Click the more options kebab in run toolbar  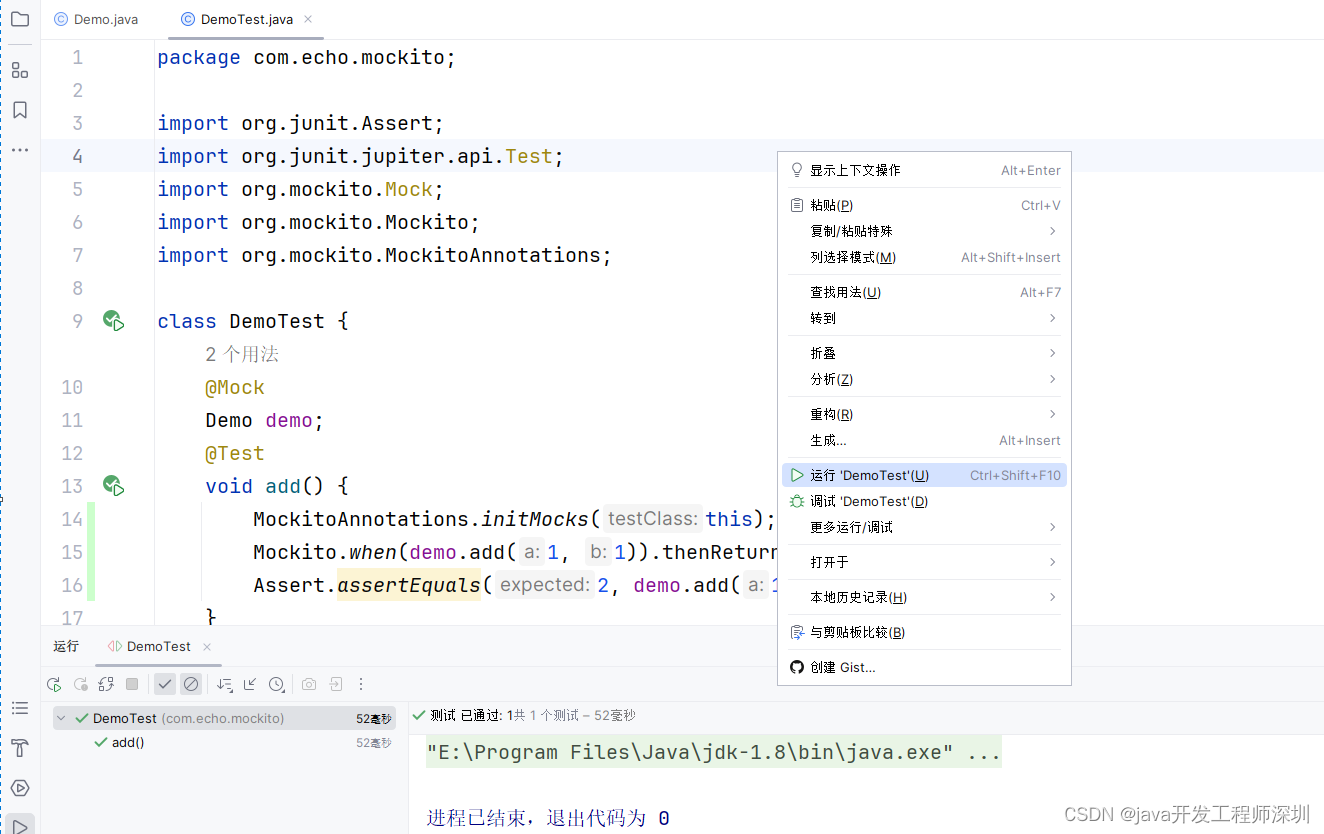[361, 684]
